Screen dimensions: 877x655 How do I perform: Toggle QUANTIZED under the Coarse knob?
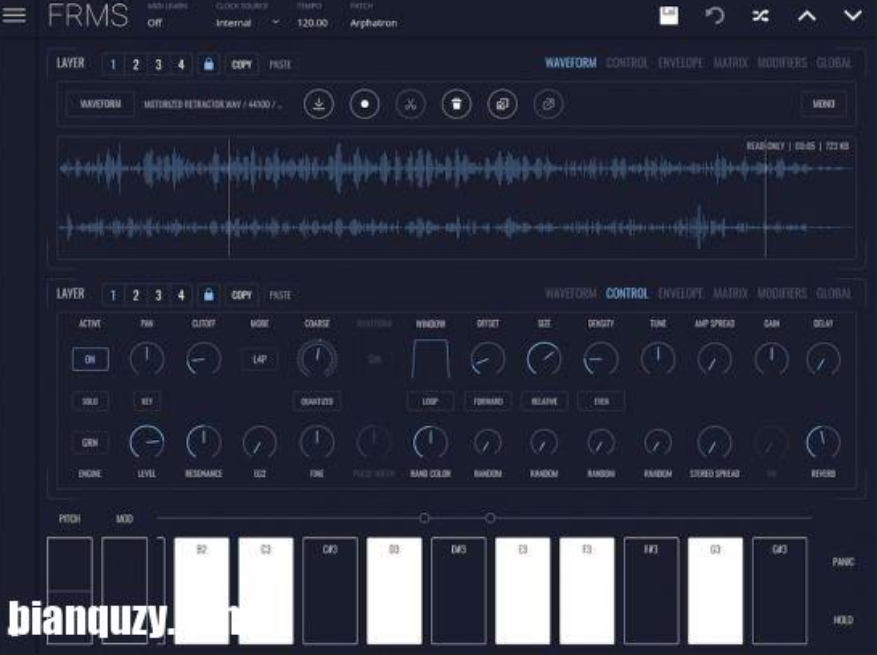(x=317, y=401)
